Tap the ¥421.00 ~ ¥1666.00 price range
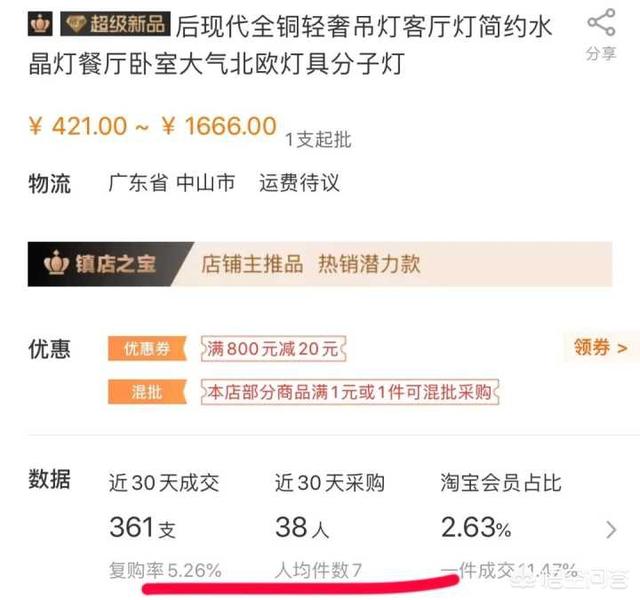 coord(153,125)
